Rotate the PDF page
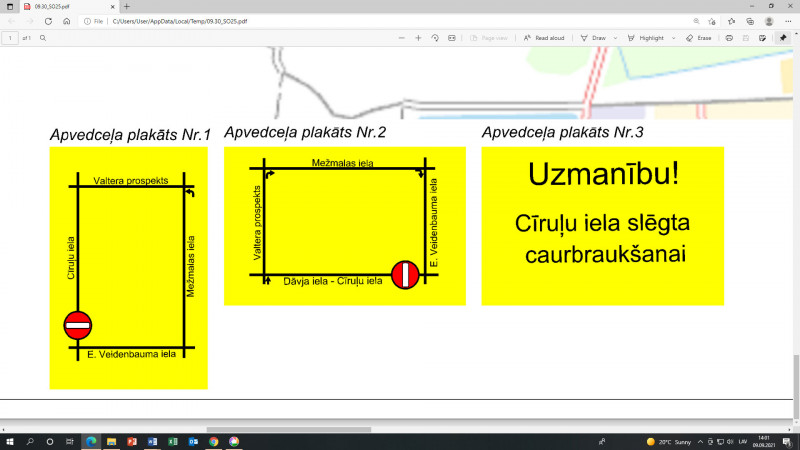 (435, 37)
